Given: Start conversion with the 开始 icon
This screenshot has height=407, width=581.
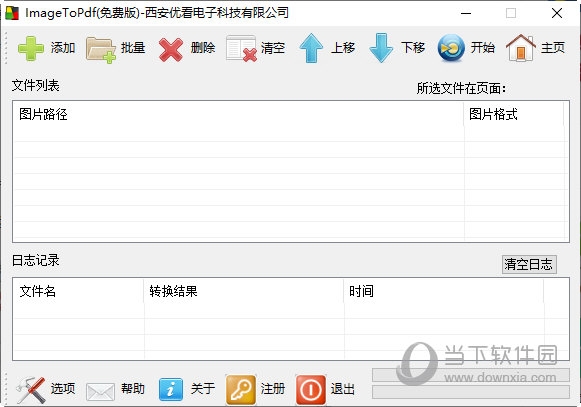Looking at the screenshot, I should (x=451, y=48).
